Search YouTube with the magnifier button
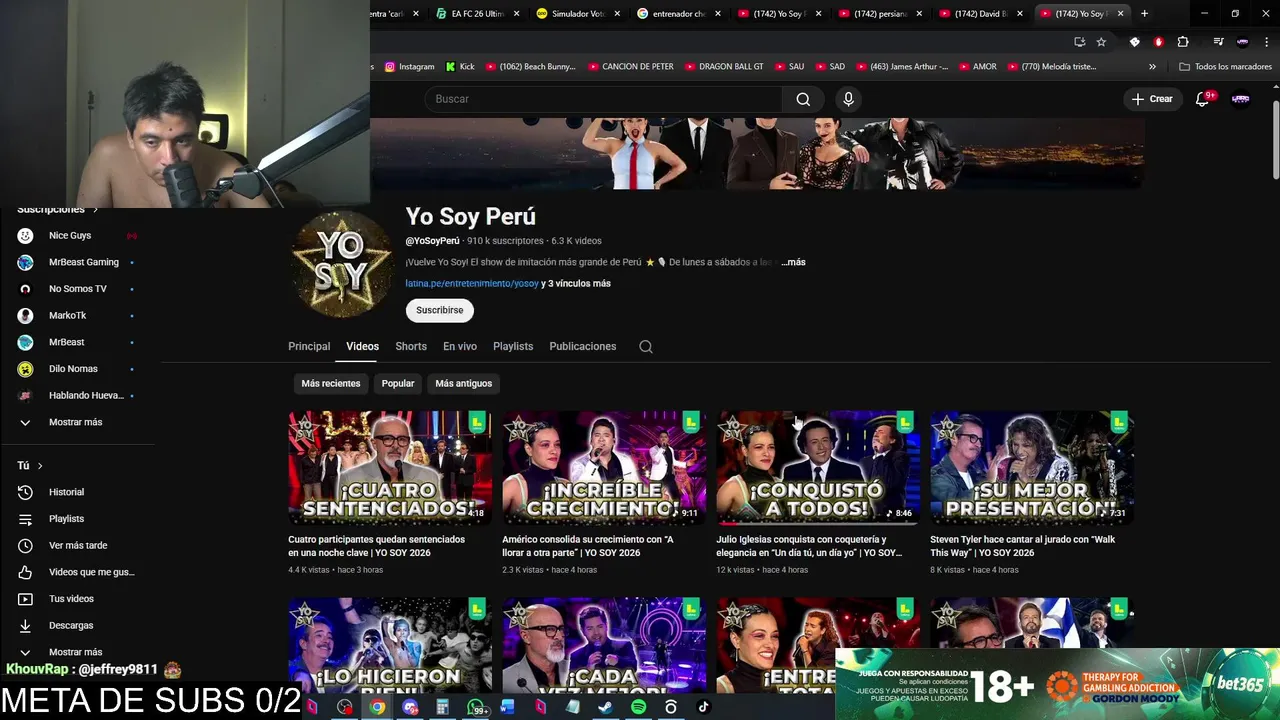 pyautogui.click(x=803, y=99)
